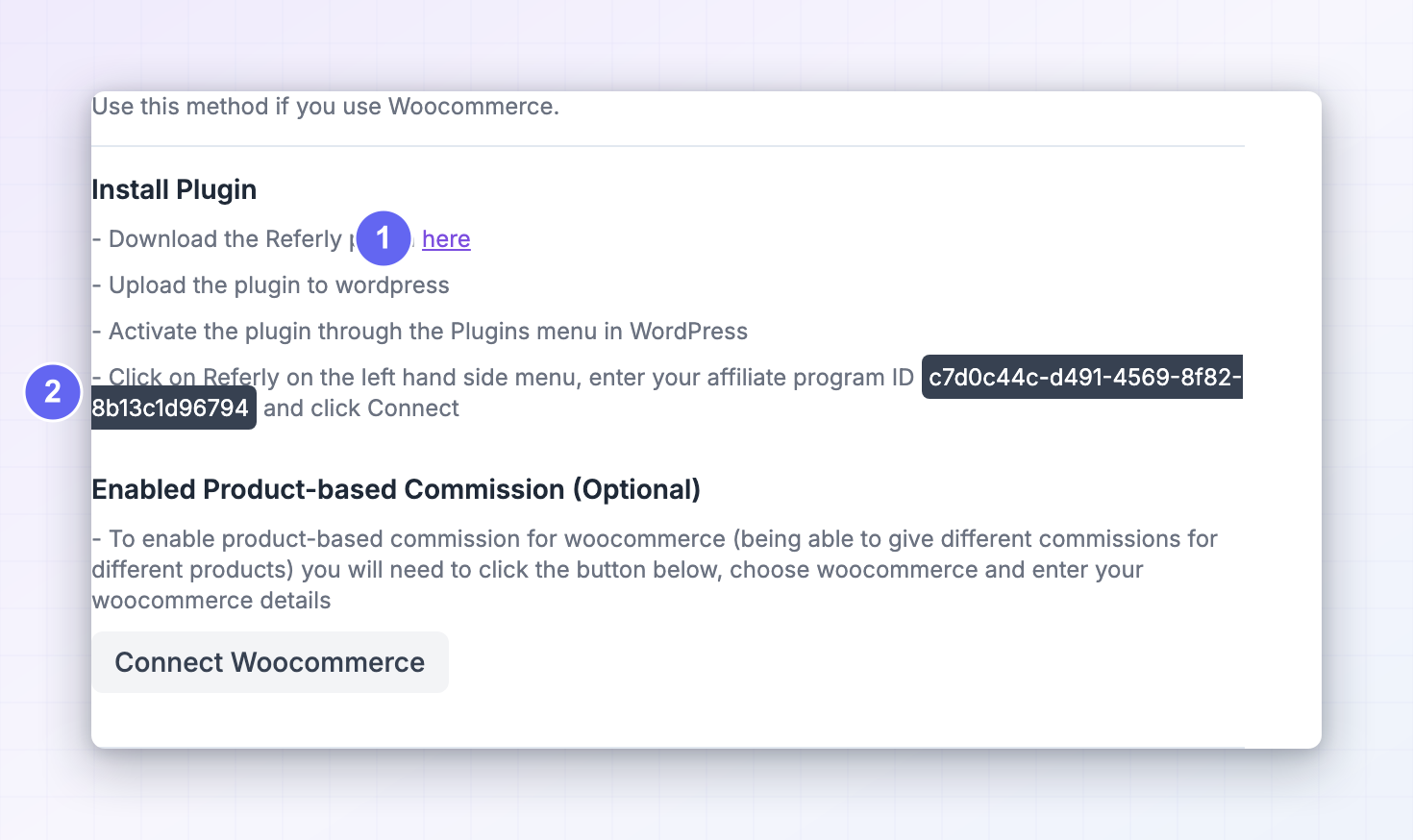Select the ID chip ending 8b13c1d96794
Viewport: 1413px width, 840px height.
[x=173, y=408]
